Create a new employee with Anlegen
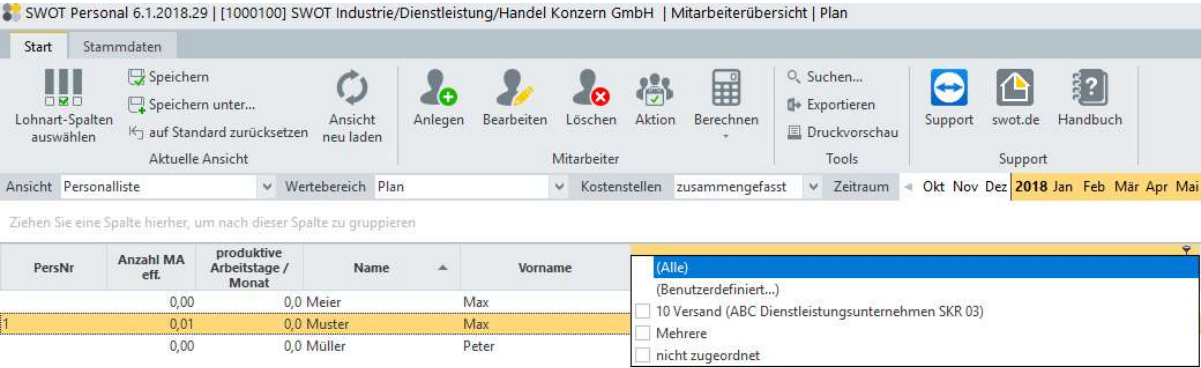The height and width of the screenshot is (368, 1201). click(438, 89)
